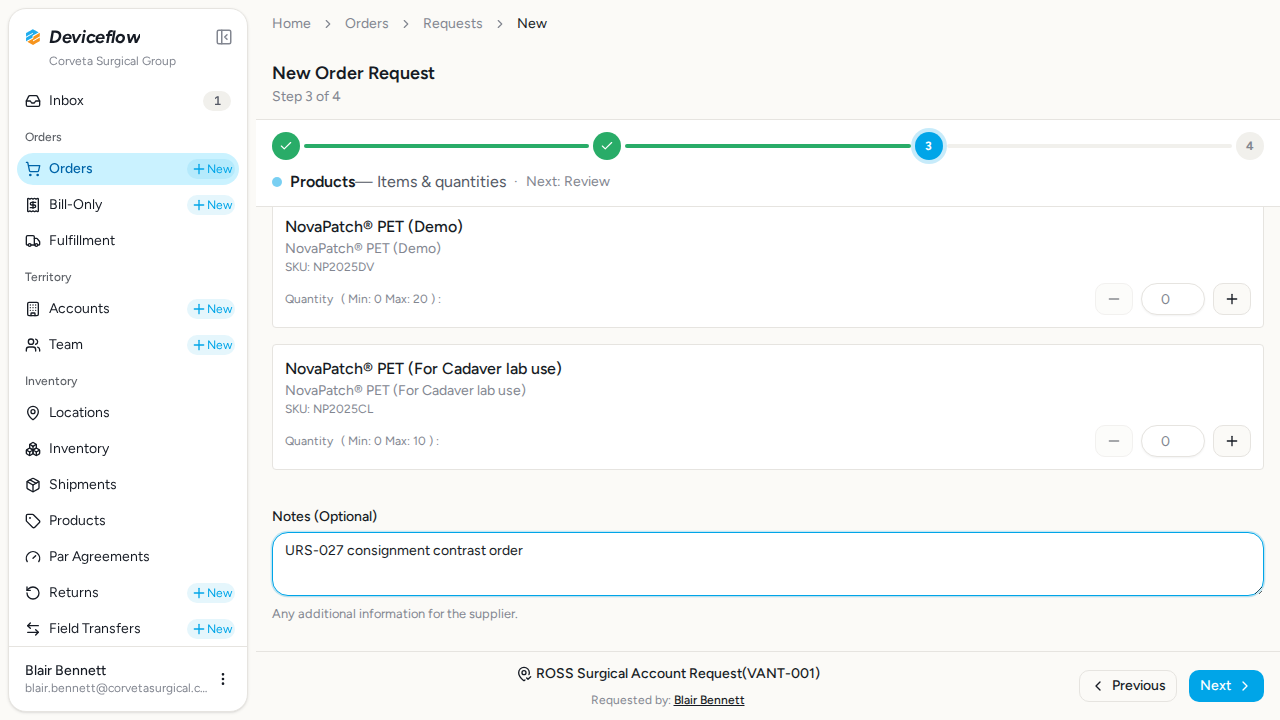Open Blair Bennett requester link
The image size is (1280, 720).
tap(709, 700)
